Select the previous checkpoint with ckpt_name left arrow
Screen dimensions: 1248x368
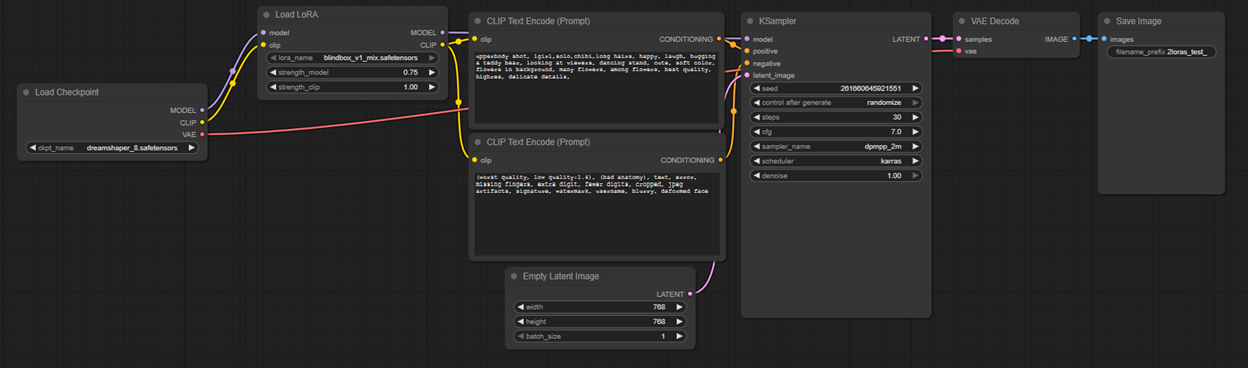point(33,148)
